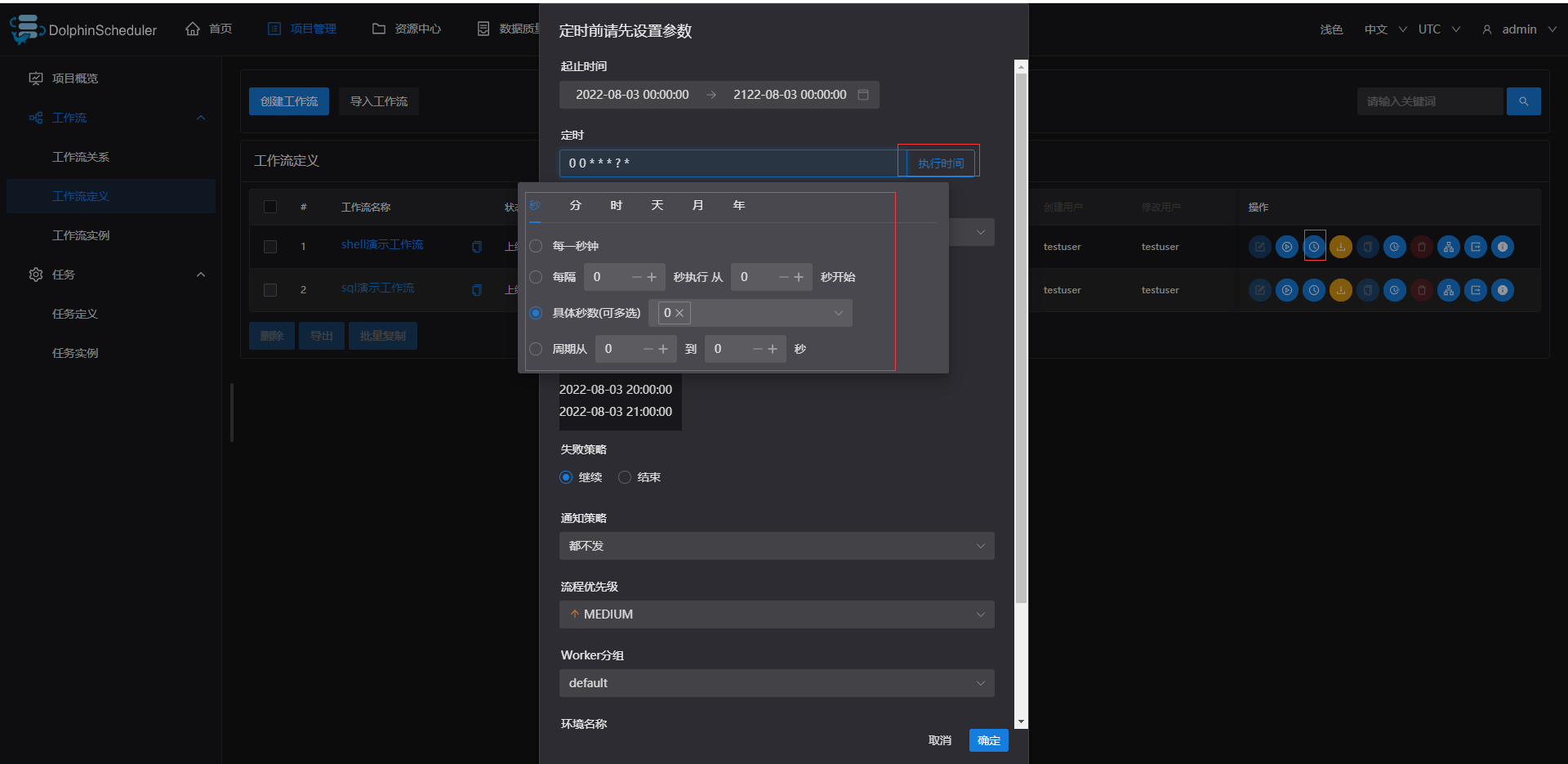
Task: Switch to the 天 tab in the cron editor
Action: tap(657, 205)
